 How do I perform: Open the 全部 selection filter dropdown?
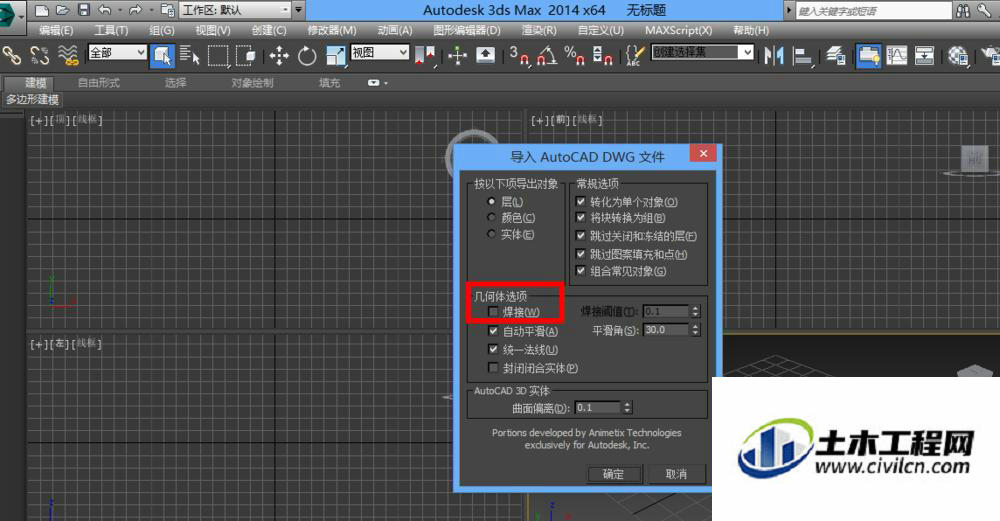117,53
